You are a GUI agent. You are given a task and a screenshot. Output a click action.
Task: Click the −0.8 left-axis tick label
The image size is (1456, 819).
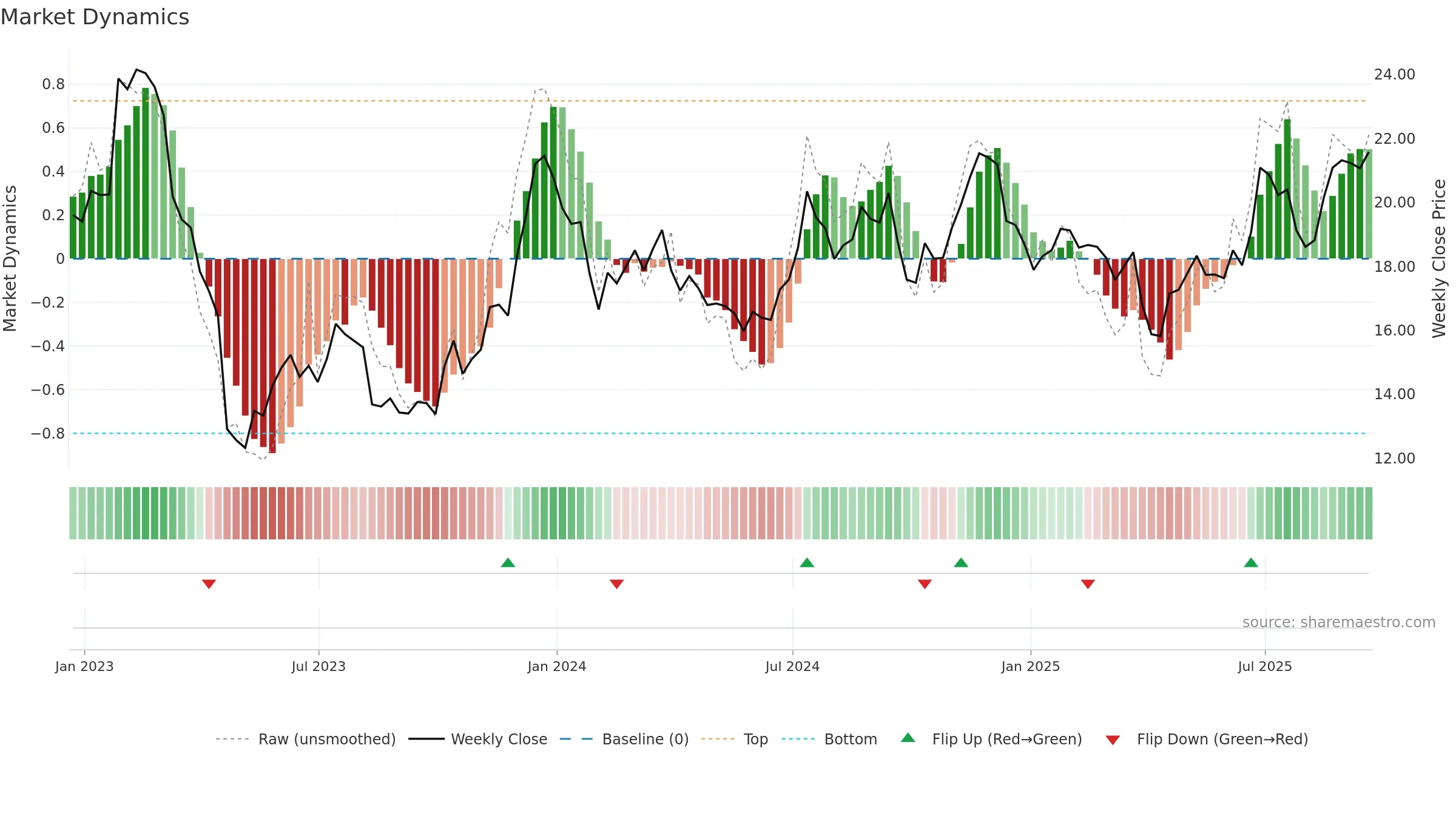pos(48,434)
